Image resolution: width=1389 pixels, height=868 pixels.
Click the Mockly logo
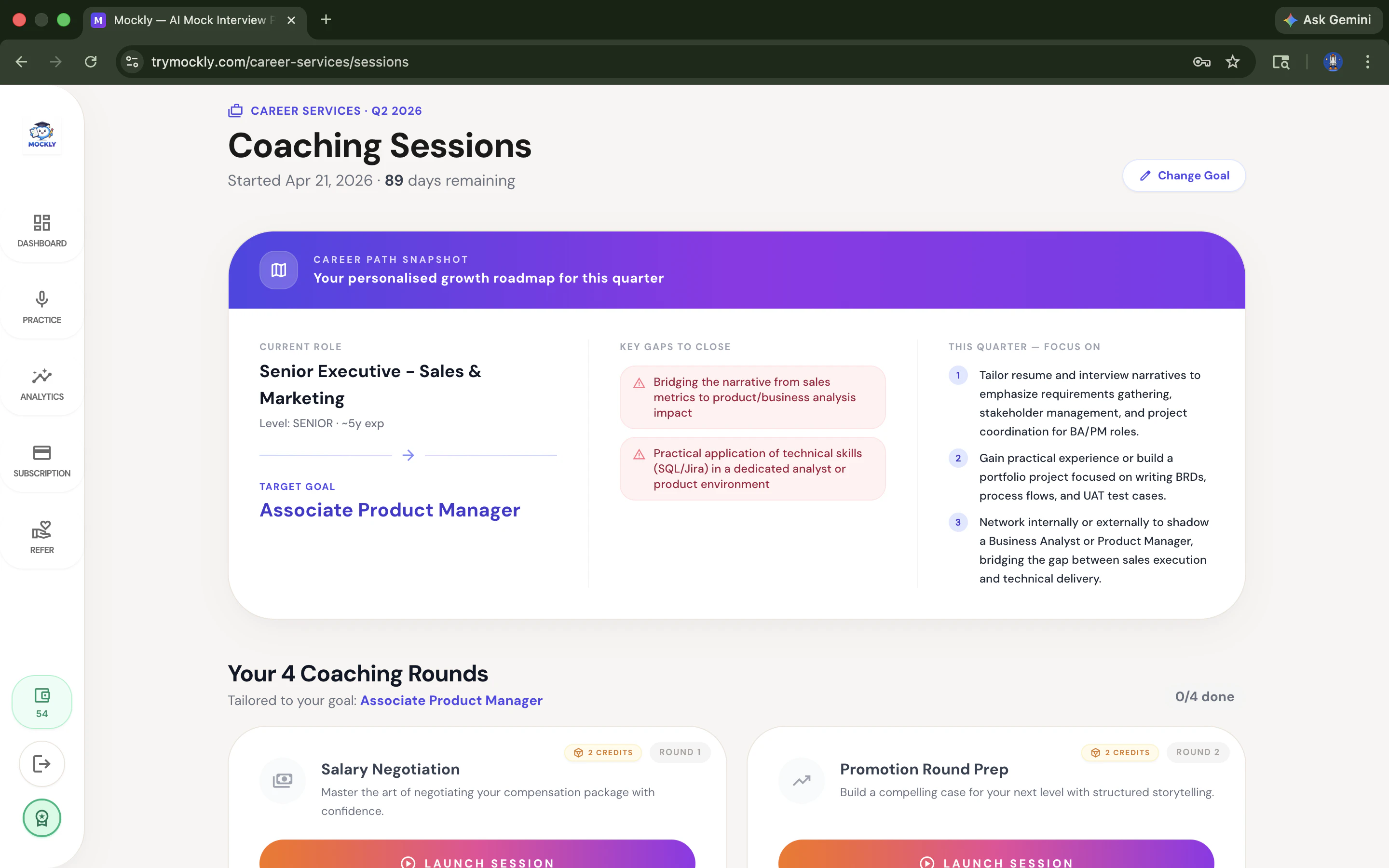pyautogui.click(x=42, y=135)
